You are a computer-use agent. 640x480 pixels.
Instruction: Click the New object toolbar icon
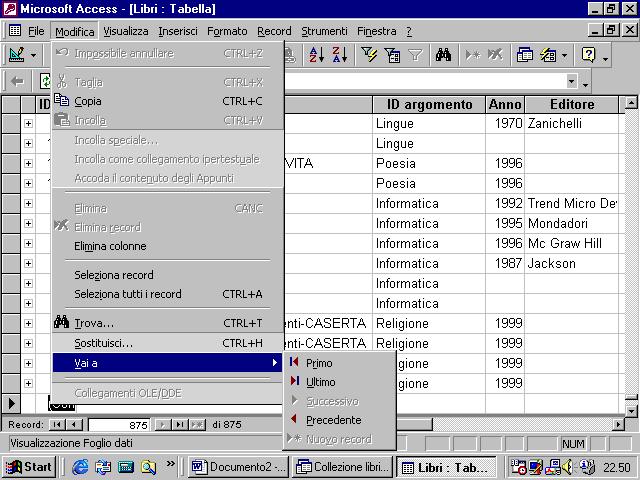click(548, 55)
